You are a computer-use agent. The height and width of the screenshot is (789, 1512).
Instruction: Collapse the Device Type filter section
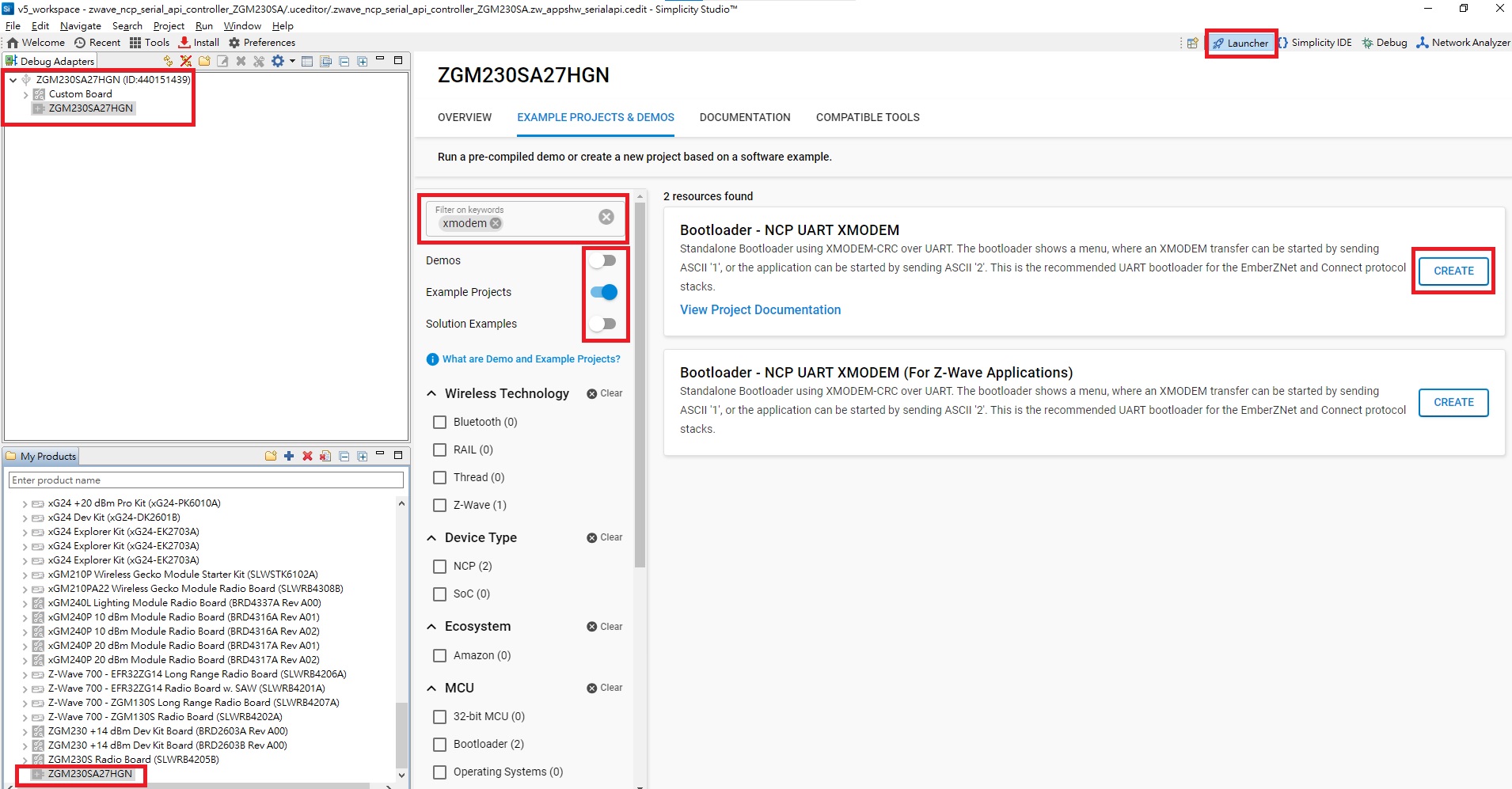point(431,537)
